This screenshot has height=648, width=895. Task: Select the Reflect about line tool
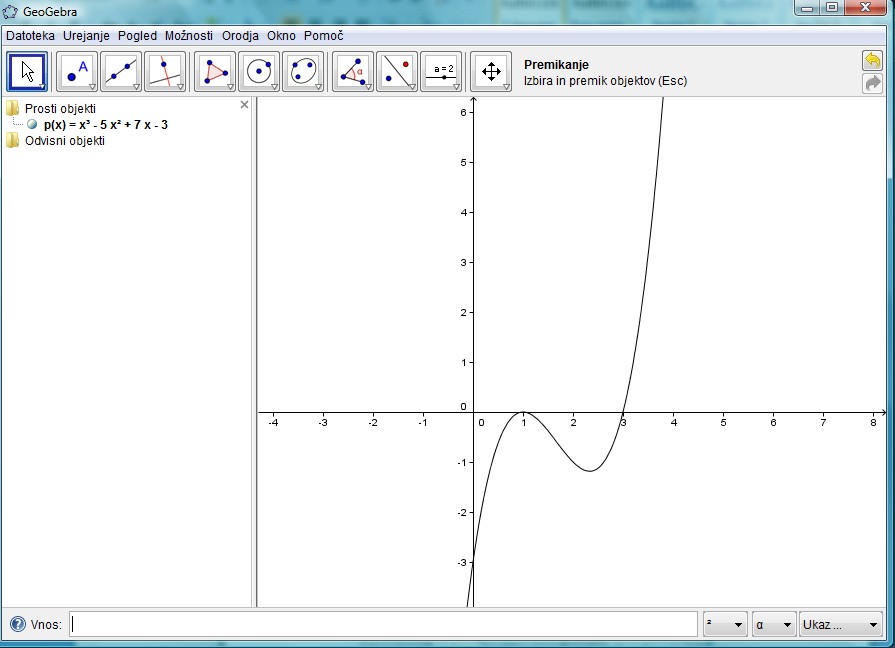pos(397,72)
